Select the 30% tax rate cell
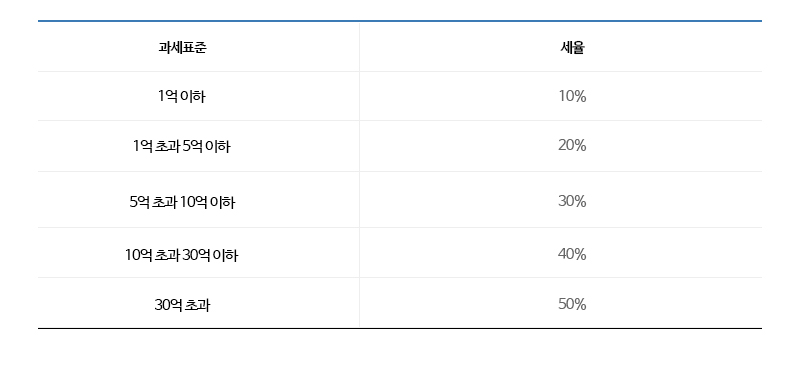800x367 pixels. [572, 202]
